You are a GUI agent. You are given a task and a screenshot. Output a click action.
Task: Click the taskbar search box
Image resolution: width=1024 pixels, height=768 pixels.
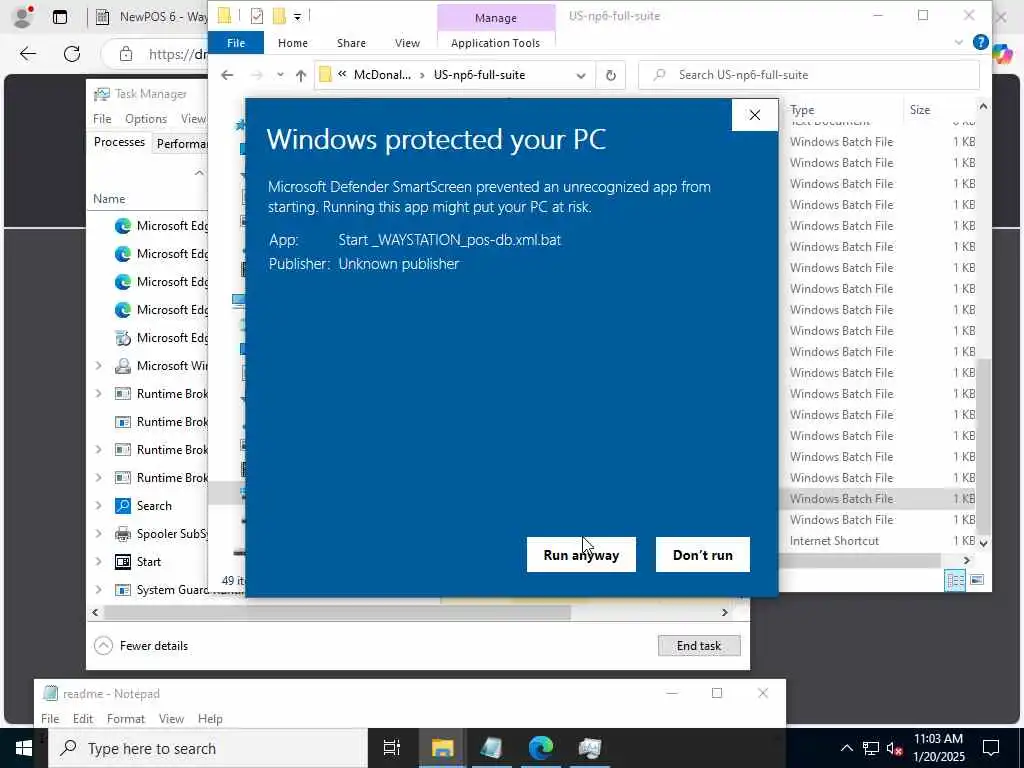(208, 748)
